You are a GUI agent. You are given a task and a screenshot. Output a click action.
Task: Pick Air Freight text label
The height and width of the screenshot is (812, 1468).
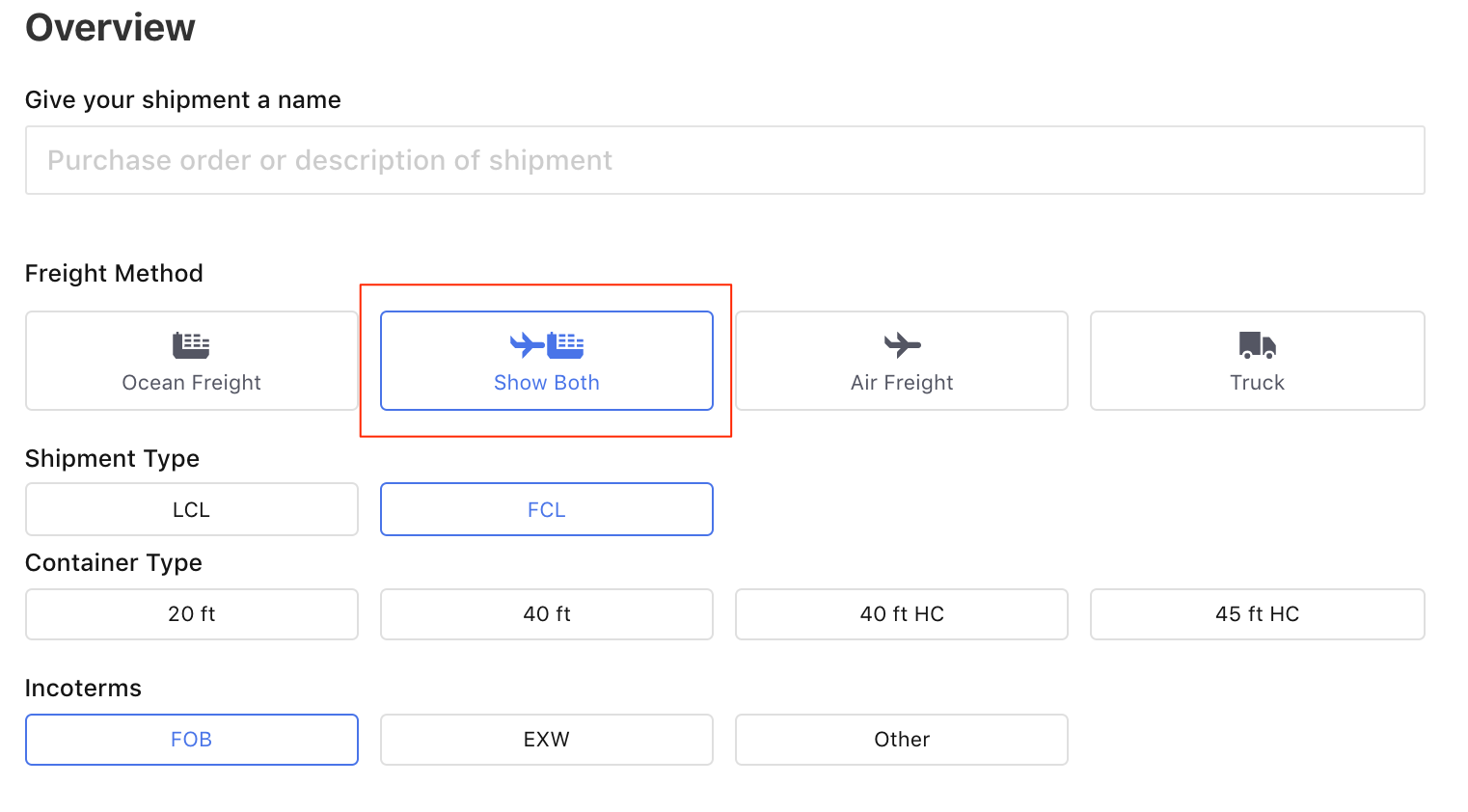(x=902, y=383)
